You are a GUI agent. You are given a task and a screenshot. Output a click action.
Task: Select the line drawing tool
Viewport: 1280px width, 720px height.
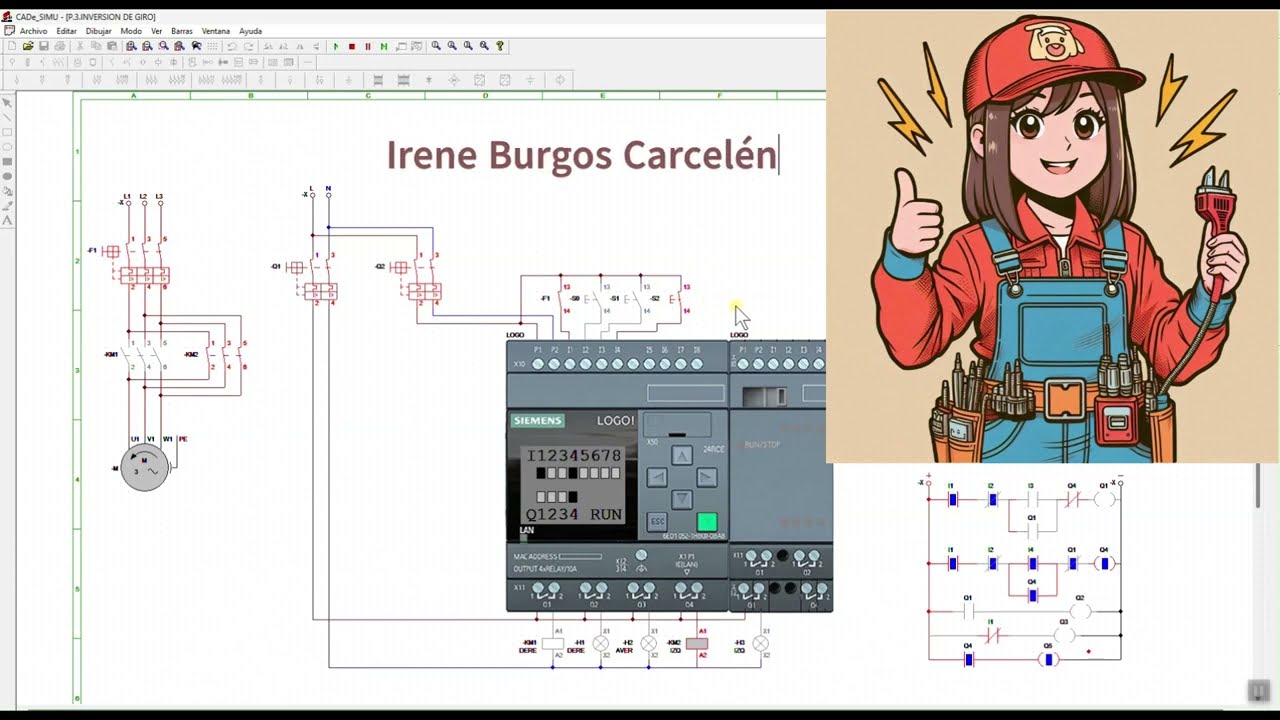(7, 117)
